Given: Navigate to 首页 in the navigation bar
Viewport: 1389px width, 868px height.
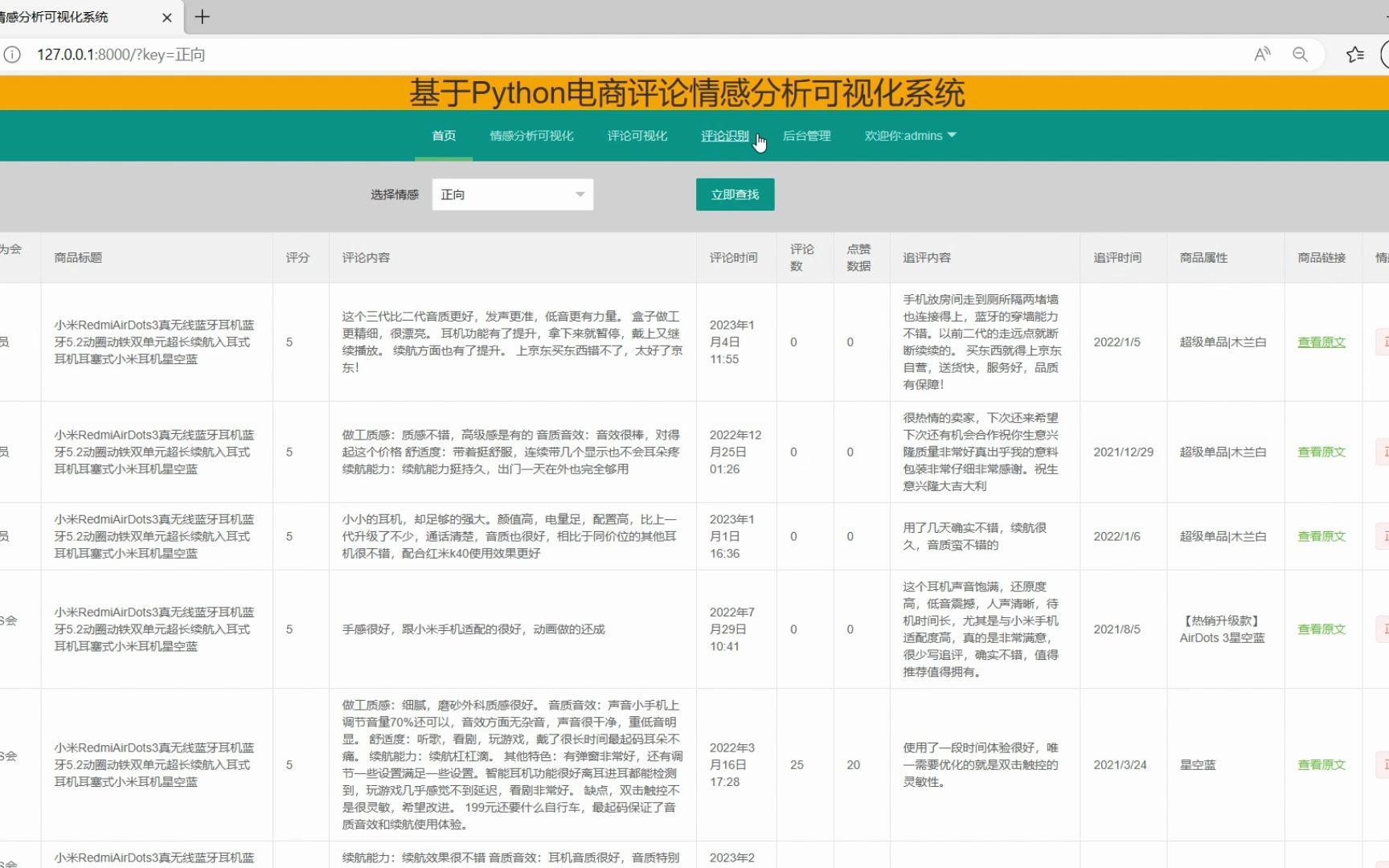Looking at the screenshot, I should pos(443,136).
